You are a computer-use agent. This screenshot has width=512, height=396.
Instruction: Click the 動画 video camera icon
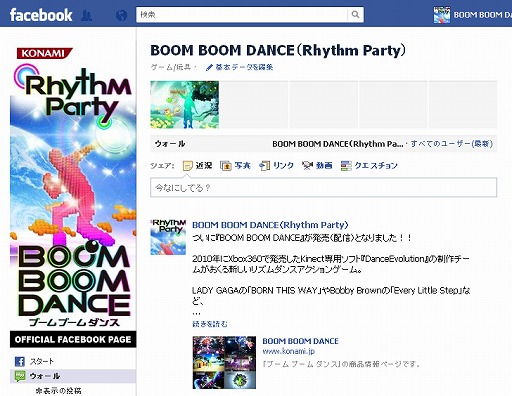[x=307, y=165]
